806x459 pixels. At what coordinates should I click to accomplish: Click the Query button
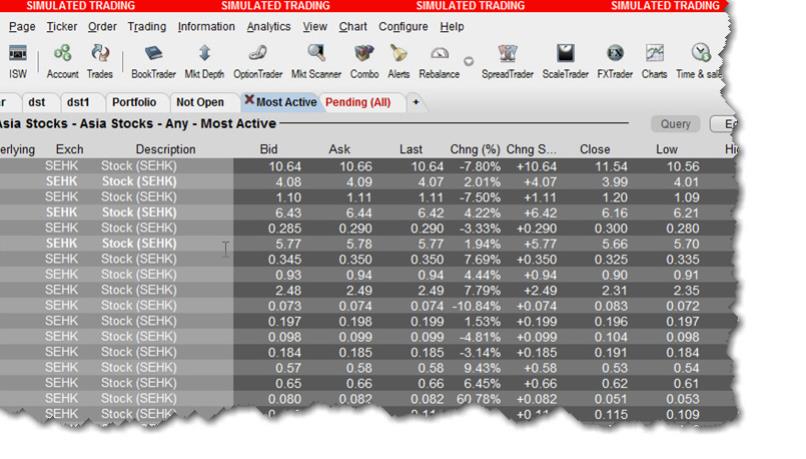pos(677,125)
